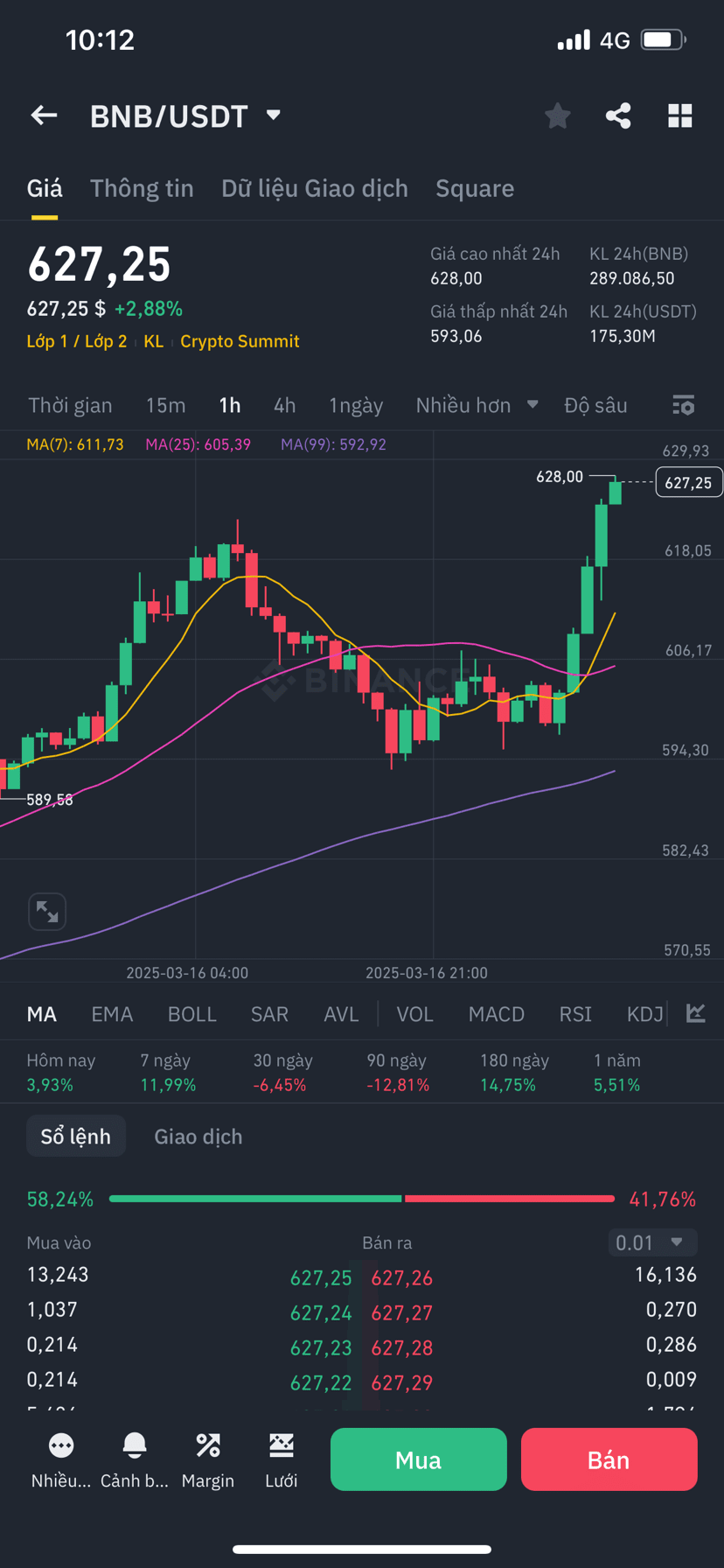
Task: Switch to the Thông tin tab
Action: [x=142, y=188]
